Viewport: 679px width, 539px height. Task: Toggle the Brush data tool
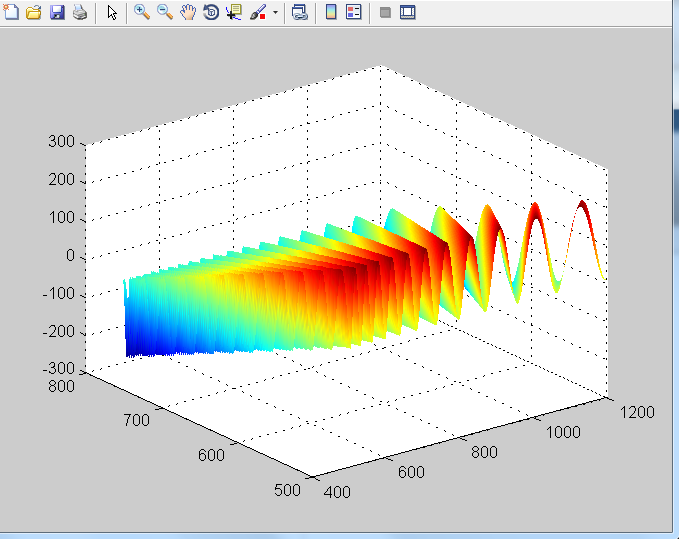pyautogui.click(x=257, y=13)
